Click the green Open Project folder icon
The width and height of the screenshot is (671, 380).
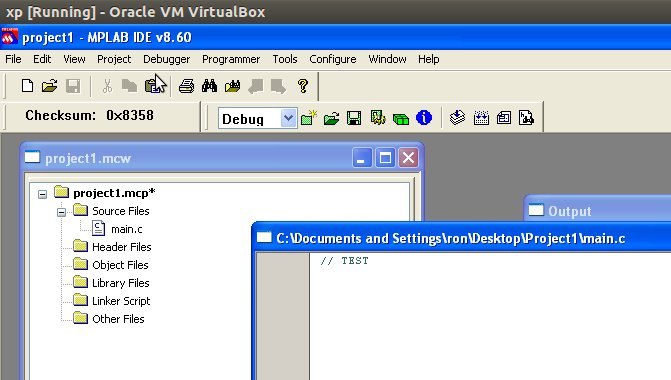(331, 118)
